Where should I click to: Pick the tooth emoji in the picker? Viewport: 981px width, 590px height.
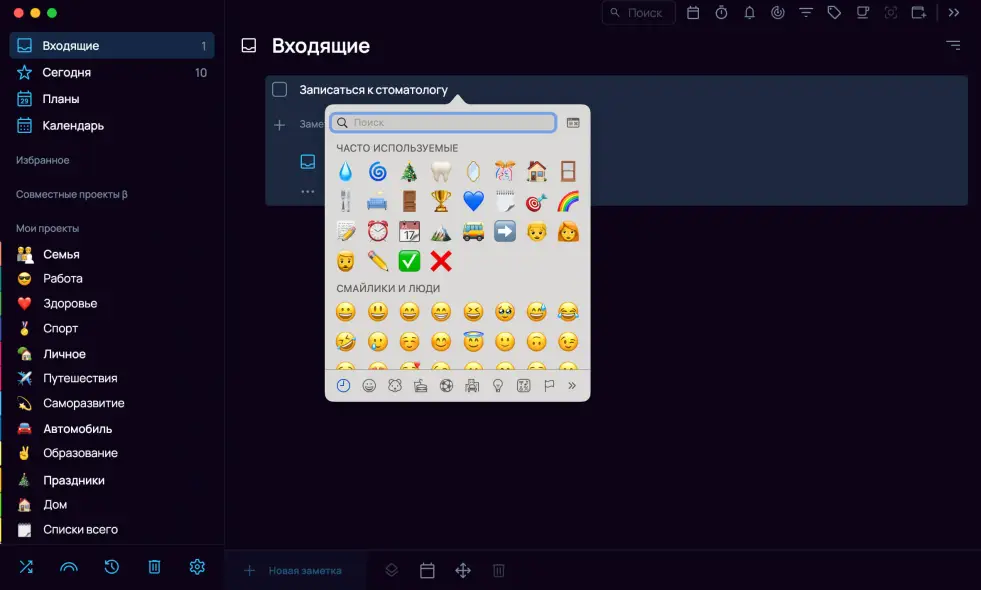point(441,171)
